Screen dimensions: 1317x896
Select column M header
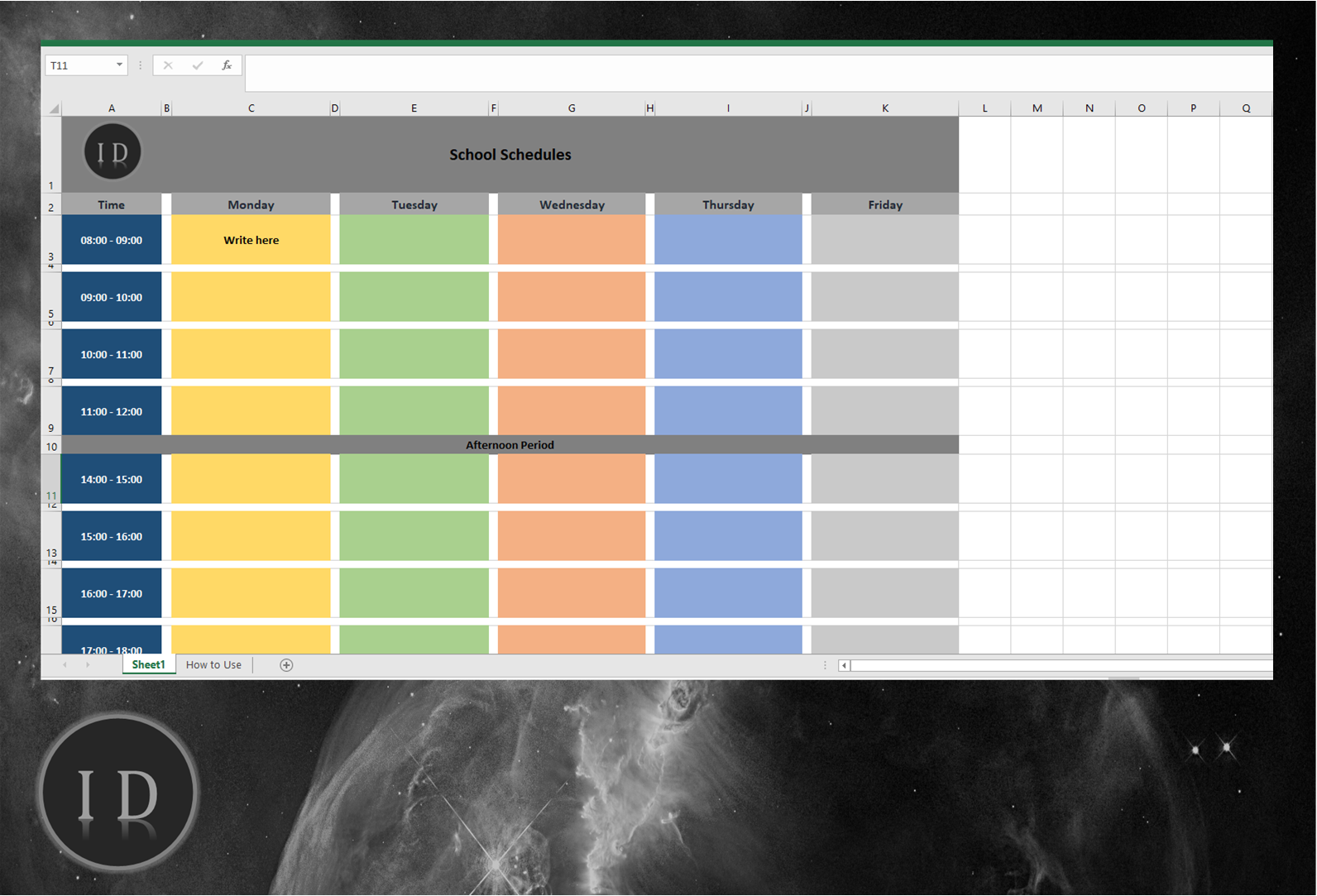pos(1037,108)
